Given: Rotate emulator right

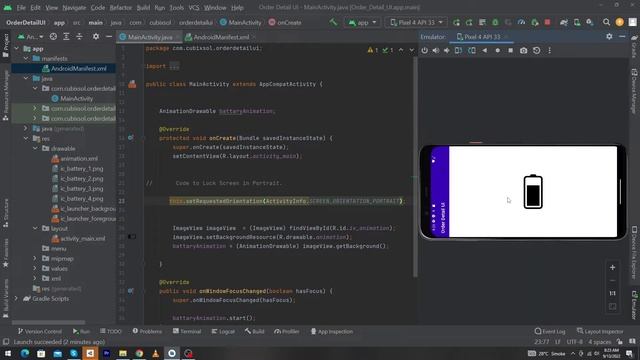Looking at the screenshot, I should pos(472,51).
